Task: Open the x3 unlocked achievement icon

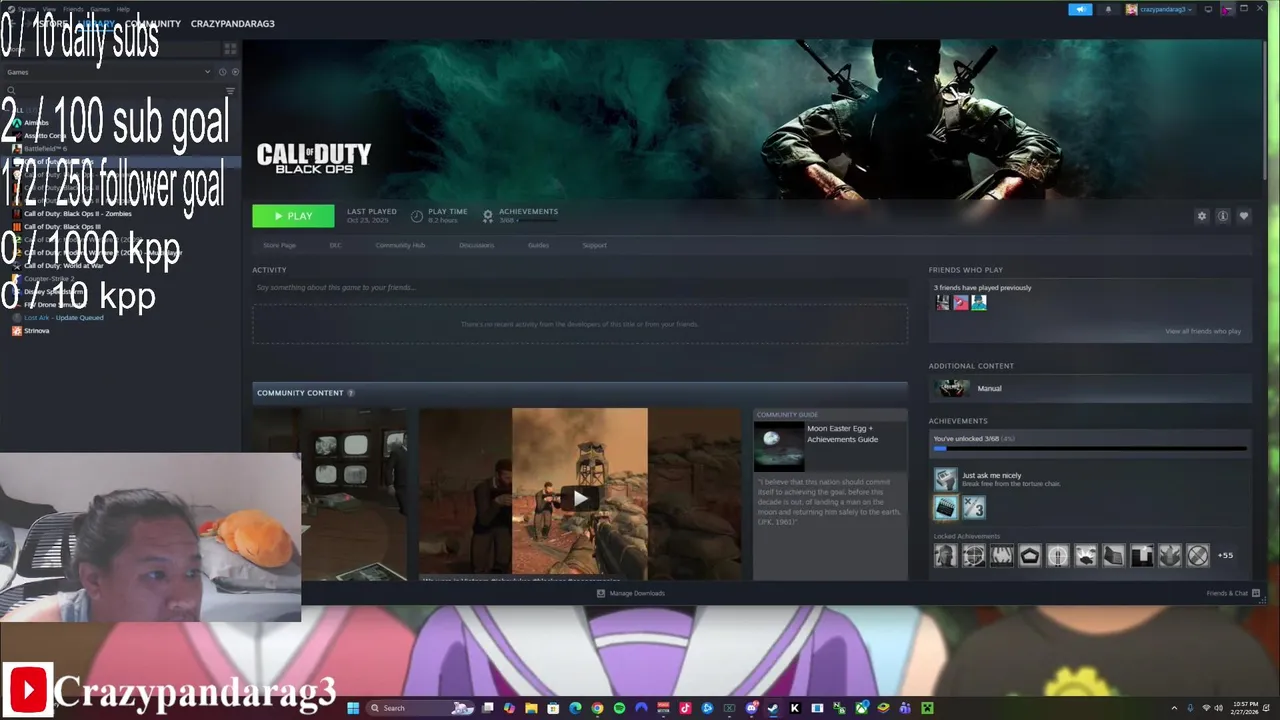Action: [x=973, y=508]
